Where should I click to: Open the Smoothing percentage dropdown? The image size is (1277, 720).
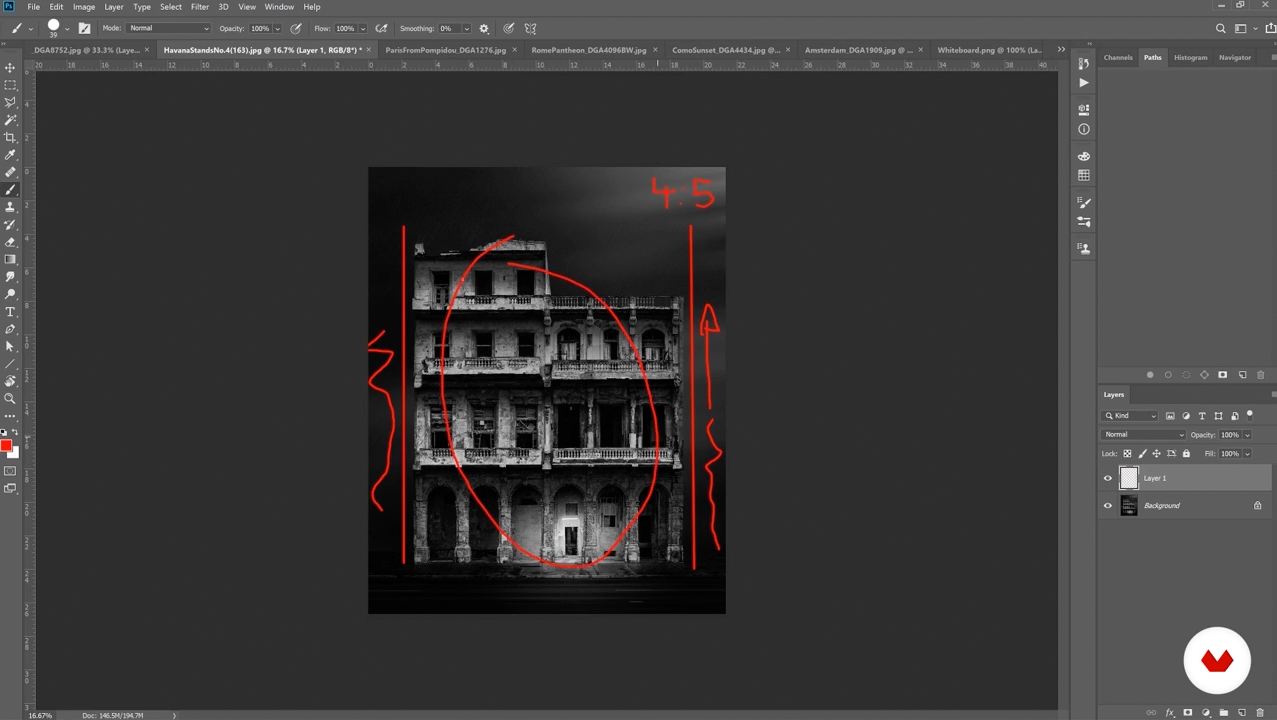pos(466,28)
